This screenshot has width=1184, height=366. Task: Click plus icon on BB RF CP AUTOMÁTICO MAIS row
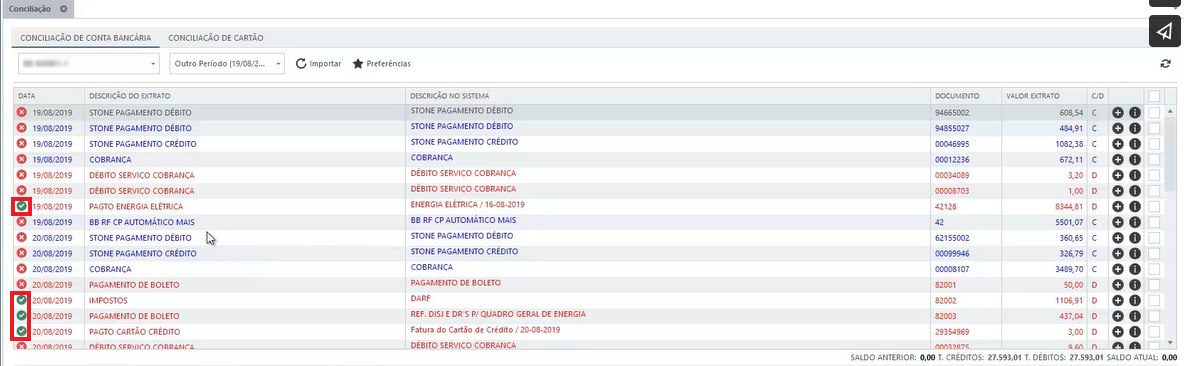click(x=1118, y=222)
